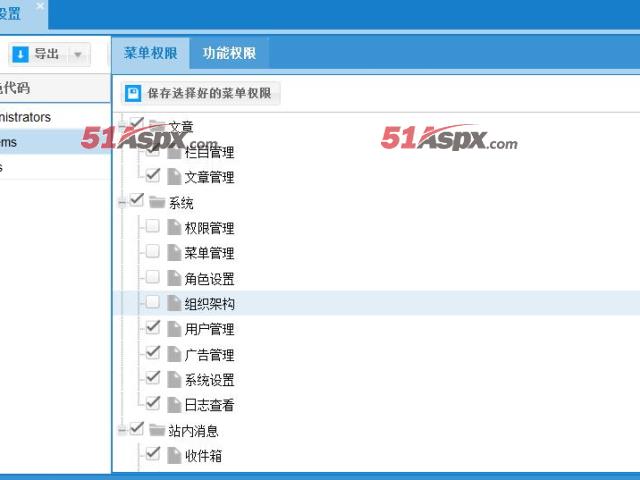Select the 组织架构 tree item label

click(x=209, y=304)
